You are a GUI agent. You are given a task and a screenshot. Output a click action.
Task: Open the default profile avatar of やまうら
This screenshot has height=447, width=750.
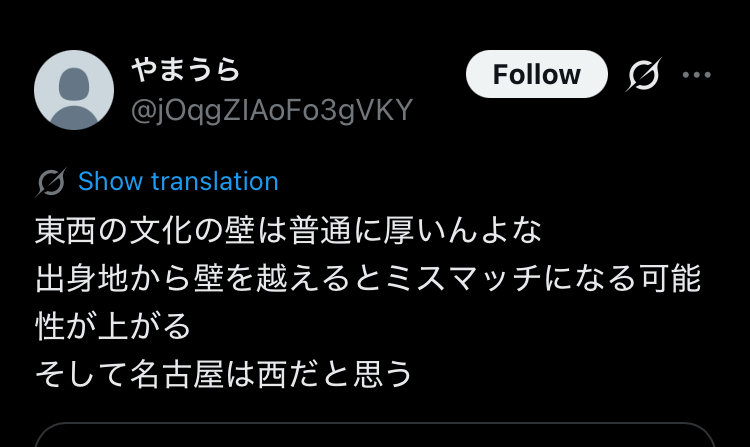[73, 90]
